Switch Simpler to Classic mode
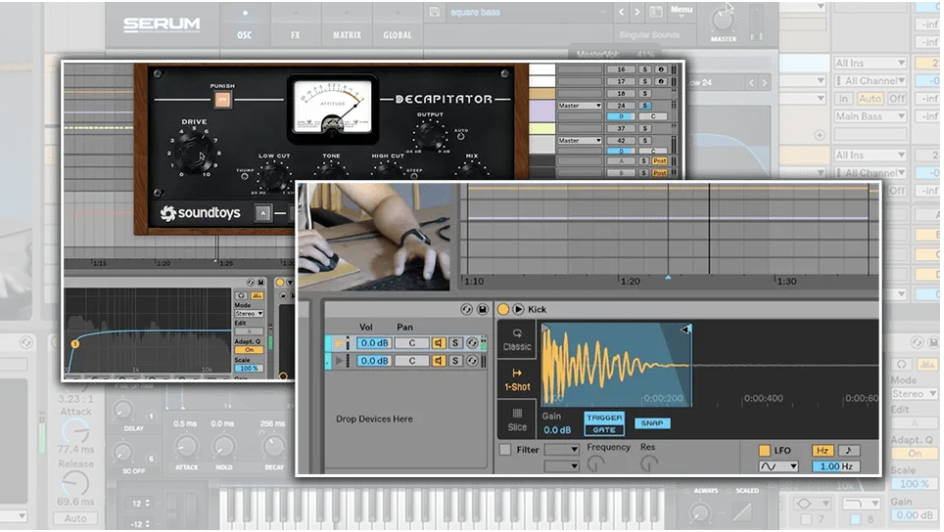Screen dimensions: 944x532 point(517,339)
